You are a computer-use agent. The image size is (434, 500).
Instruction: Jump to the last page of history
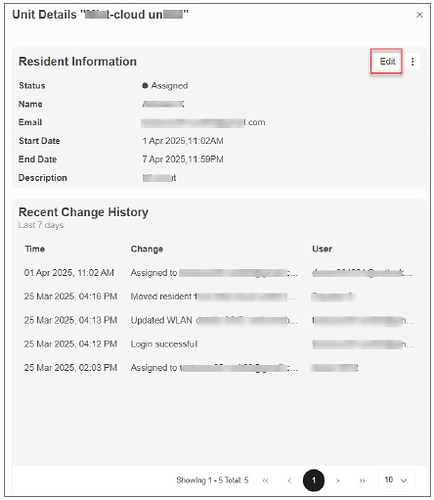362,480
